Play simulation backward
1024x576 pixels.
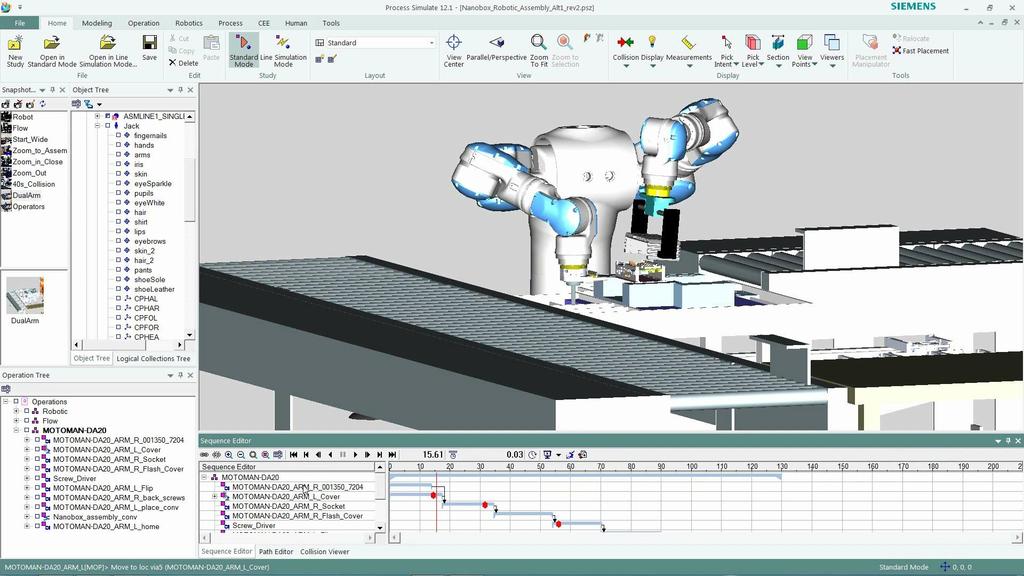tap(330, 455)
